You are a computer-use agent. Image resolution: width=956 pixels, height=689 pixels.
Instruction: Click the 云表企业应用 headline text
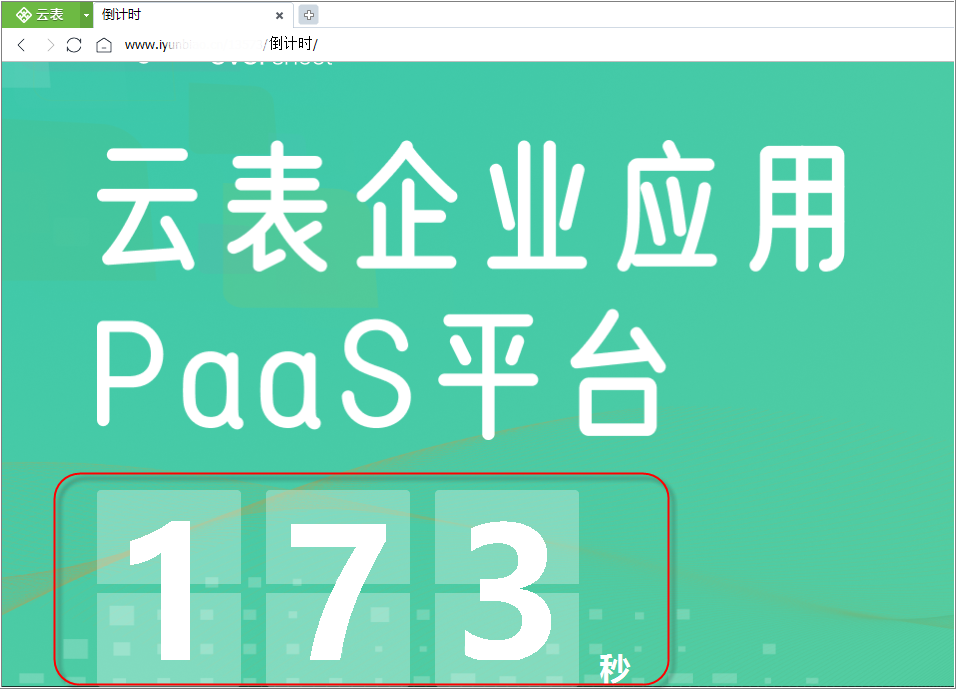pos(471,206)
